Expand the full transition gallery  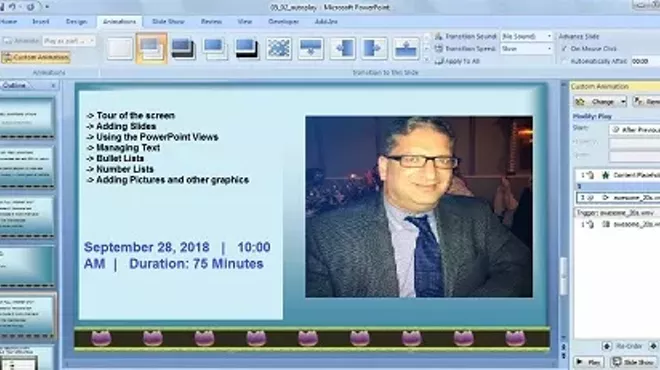click(x=426, y=61)
